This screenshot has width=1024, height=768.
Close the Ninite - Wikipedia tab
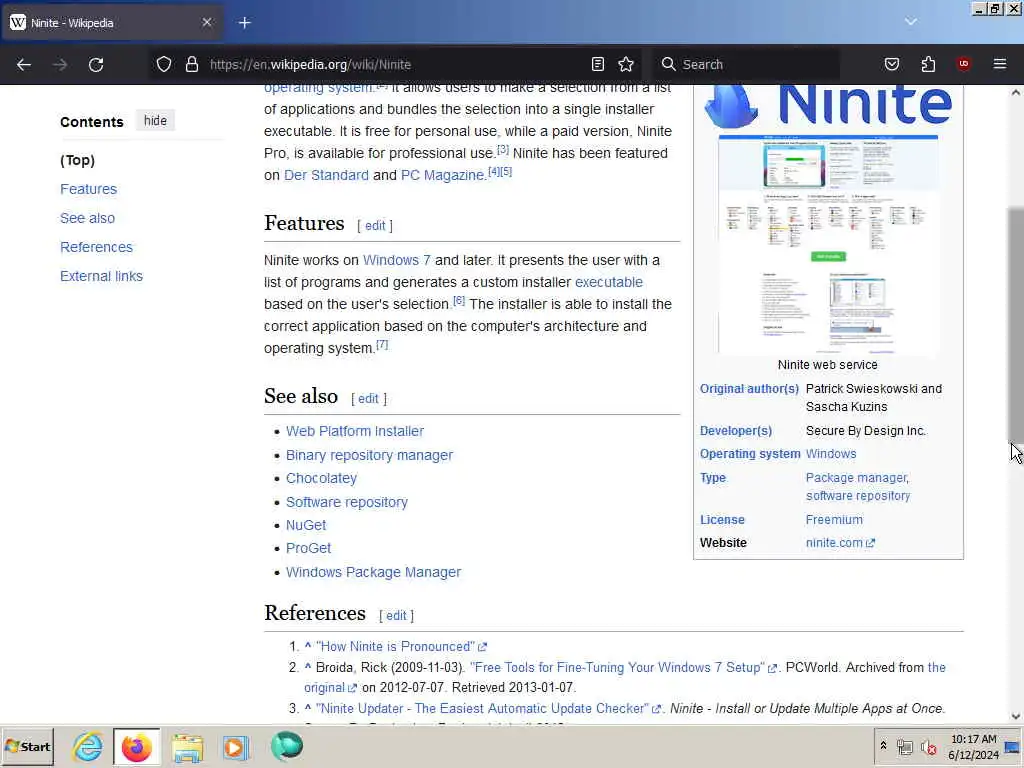pyautogui.click(x=206, y=22)
